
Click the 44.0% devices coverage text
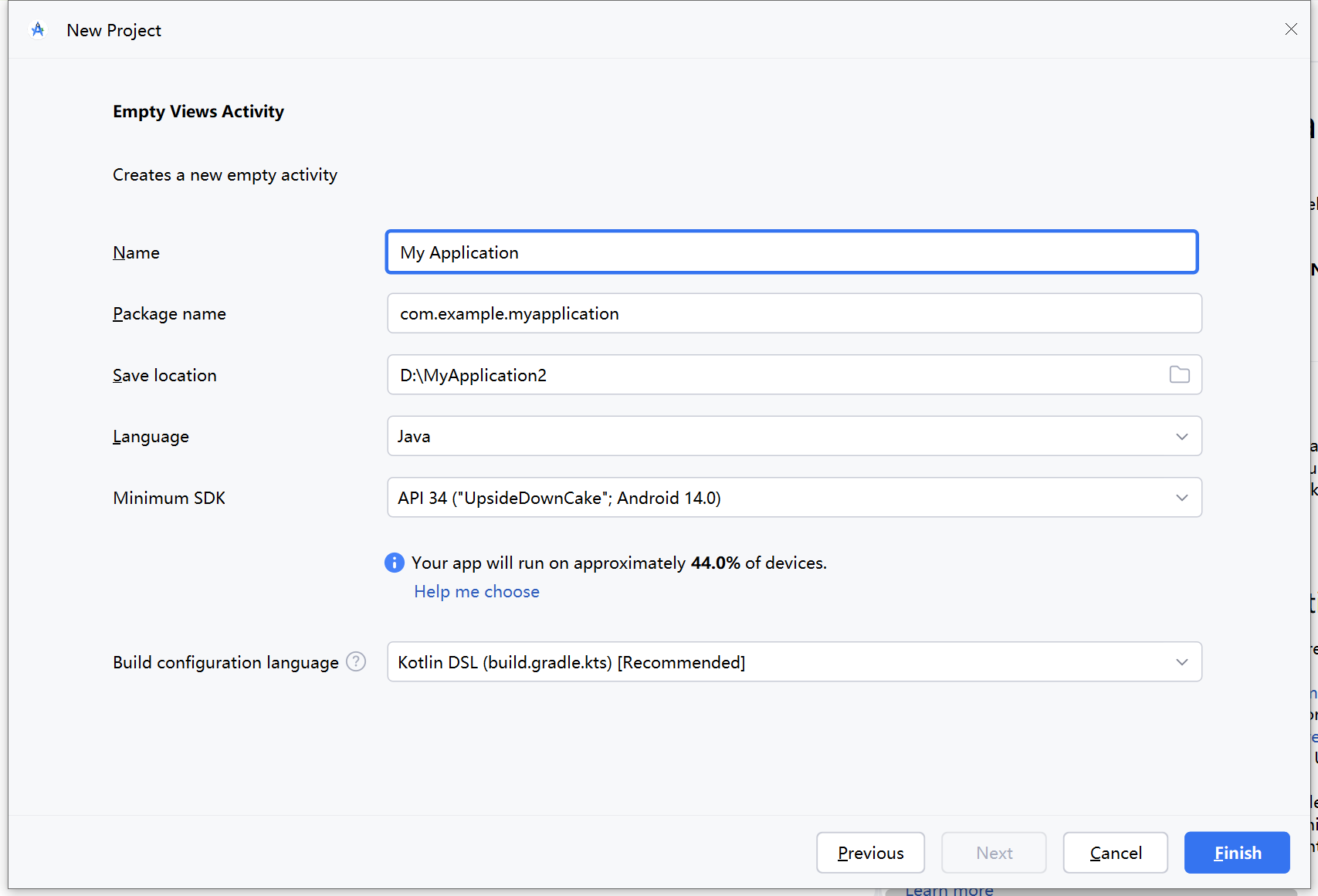[619, 563]
